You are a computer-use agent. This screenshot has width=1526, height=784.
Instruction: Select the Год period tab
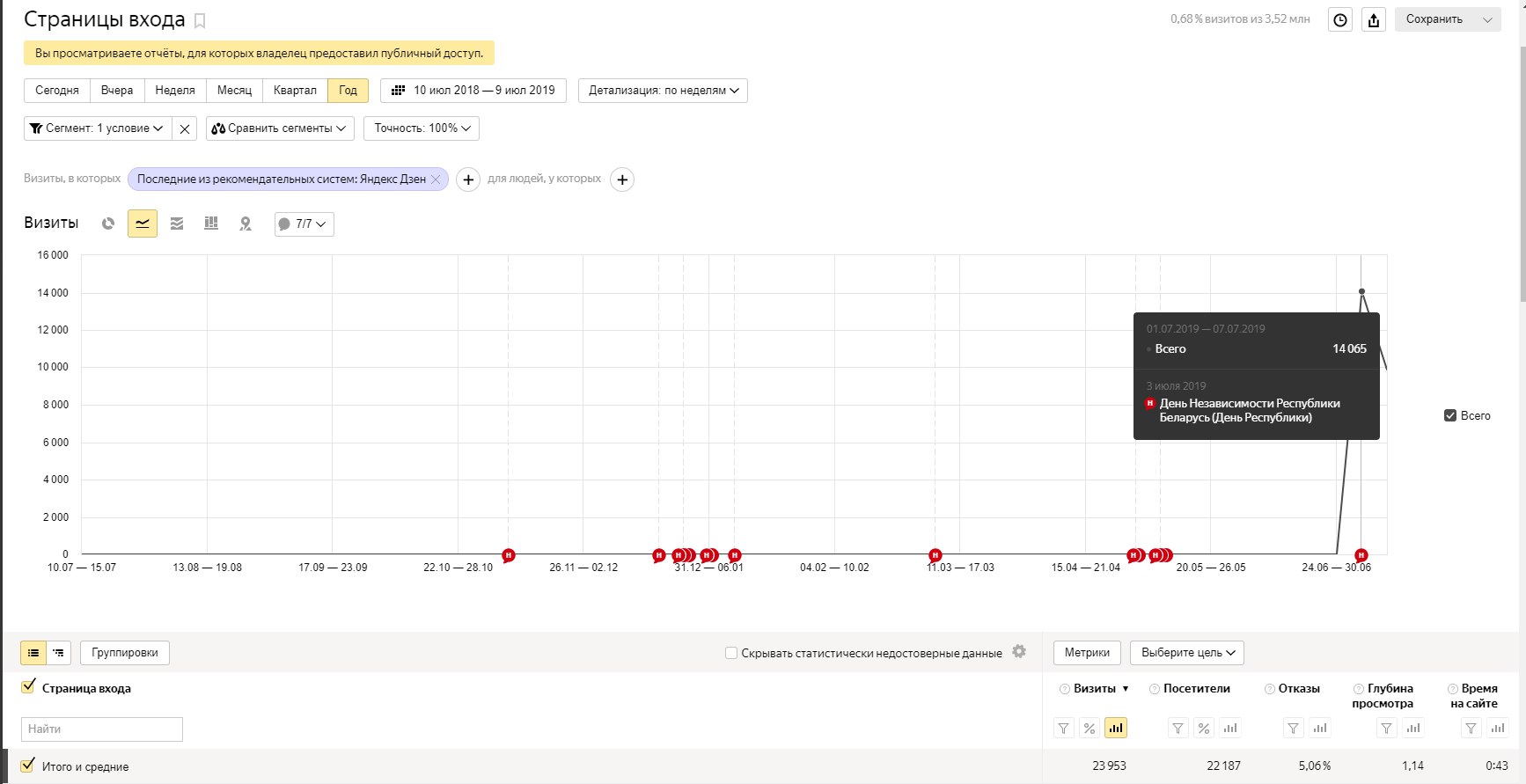(x=348, y=91)
